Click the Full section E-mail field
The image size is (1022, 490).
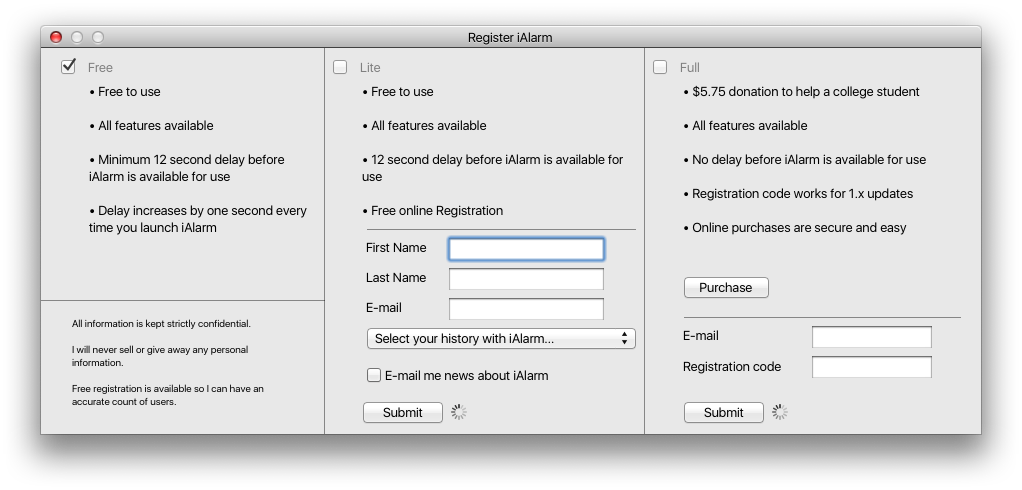pos(871,337)
